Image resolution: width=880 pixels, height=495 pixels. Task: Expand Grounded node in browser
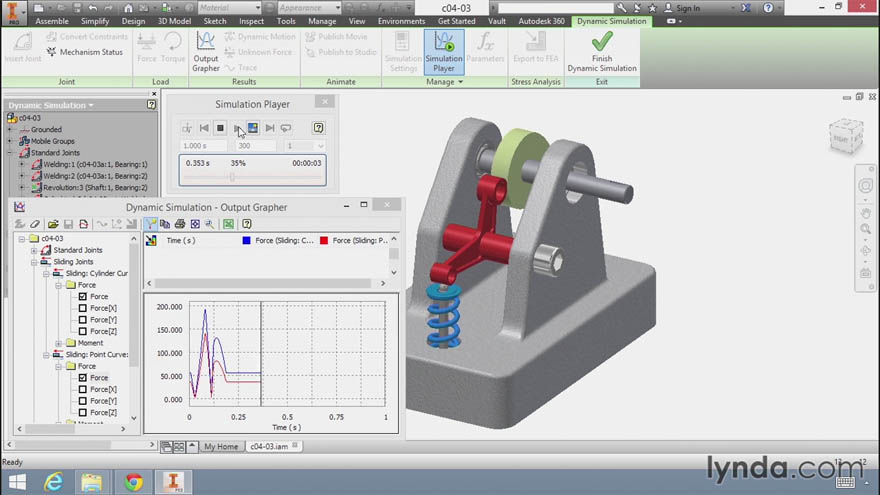(10, 130)
